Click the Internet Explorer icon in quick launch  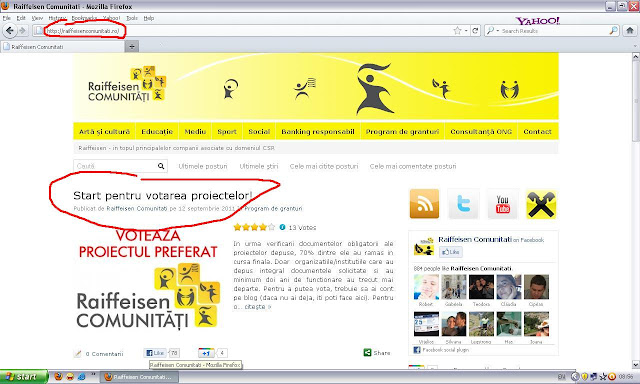click(81, 376)
